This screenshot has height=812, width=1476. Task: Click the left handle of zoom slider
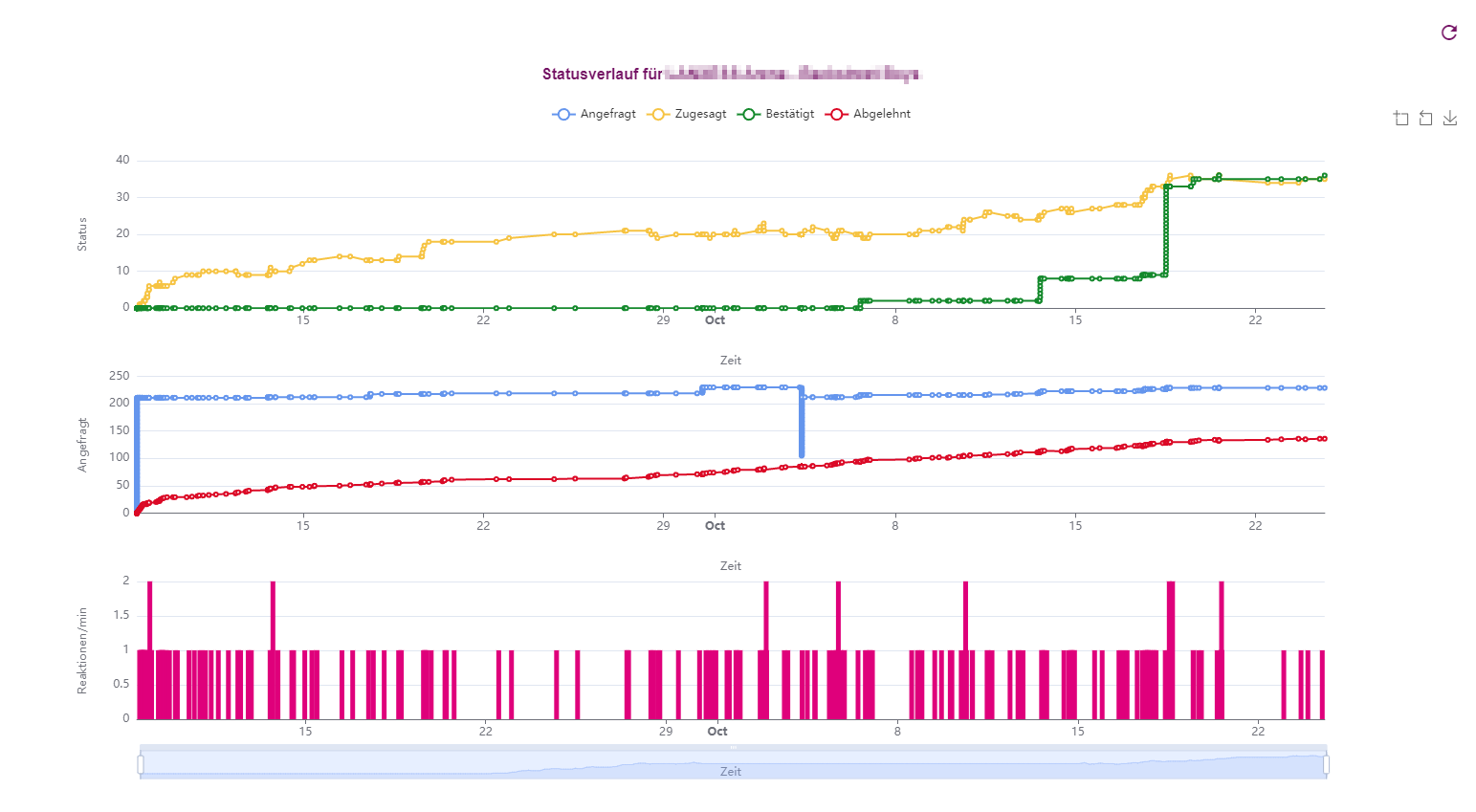(x=141, y=764)
